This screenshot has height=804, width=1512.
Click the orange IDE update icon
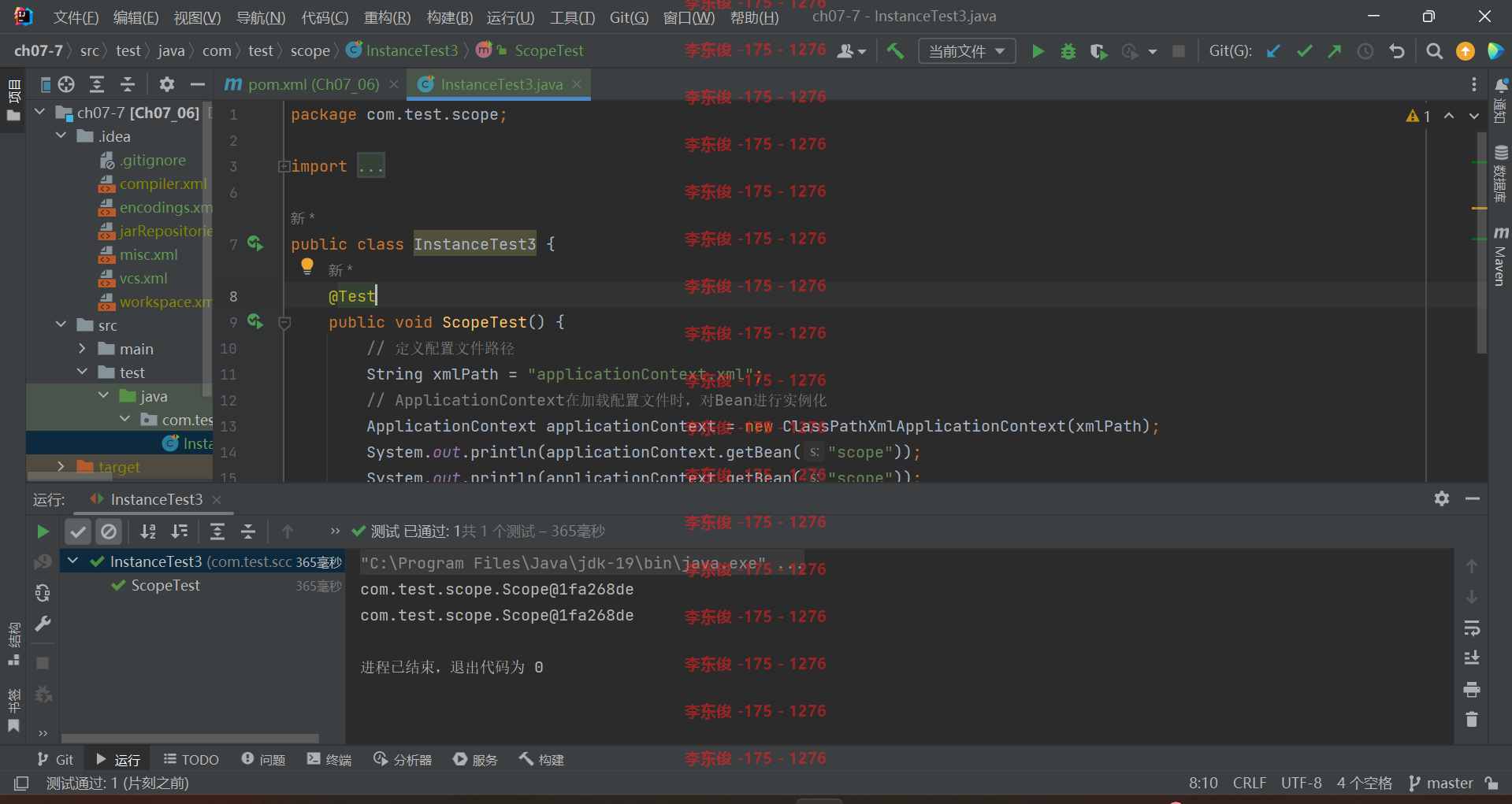[1466, 51]
